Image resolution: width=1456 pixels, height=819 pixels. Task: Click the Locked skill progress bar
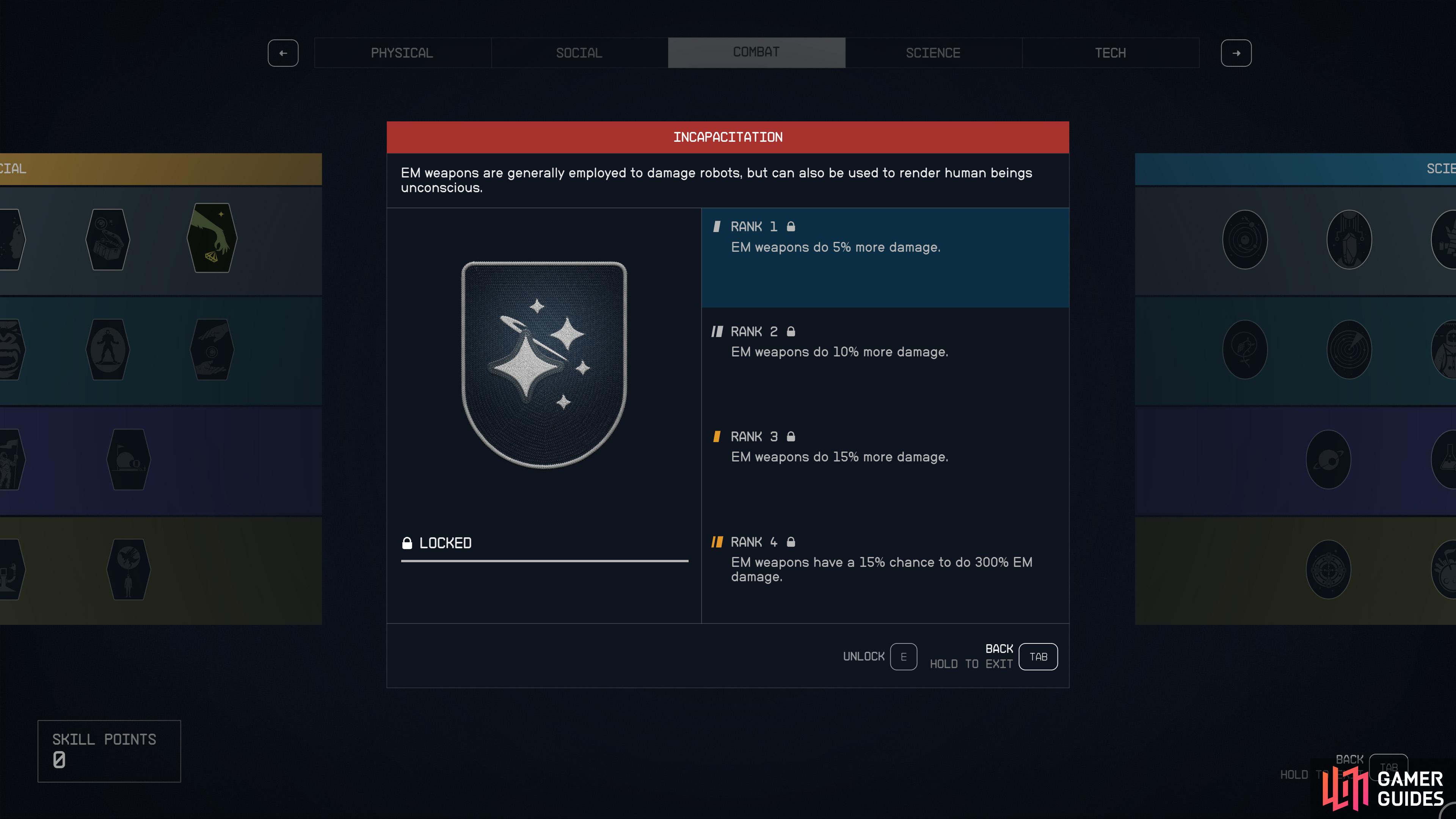[x=544, y=561]
